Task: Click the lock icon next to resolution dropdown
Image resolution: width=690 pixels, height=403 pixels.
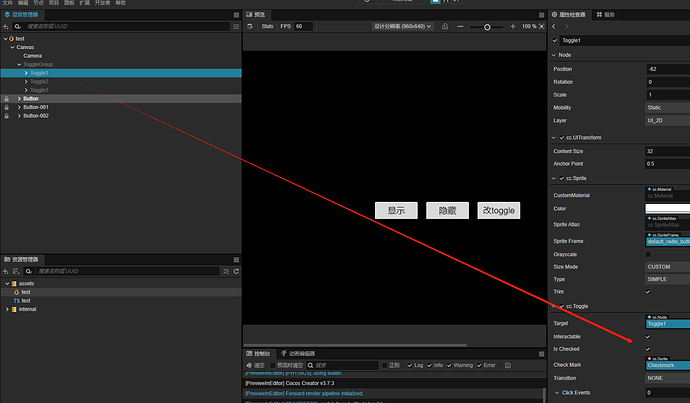Action: click(x=445, y=26)
